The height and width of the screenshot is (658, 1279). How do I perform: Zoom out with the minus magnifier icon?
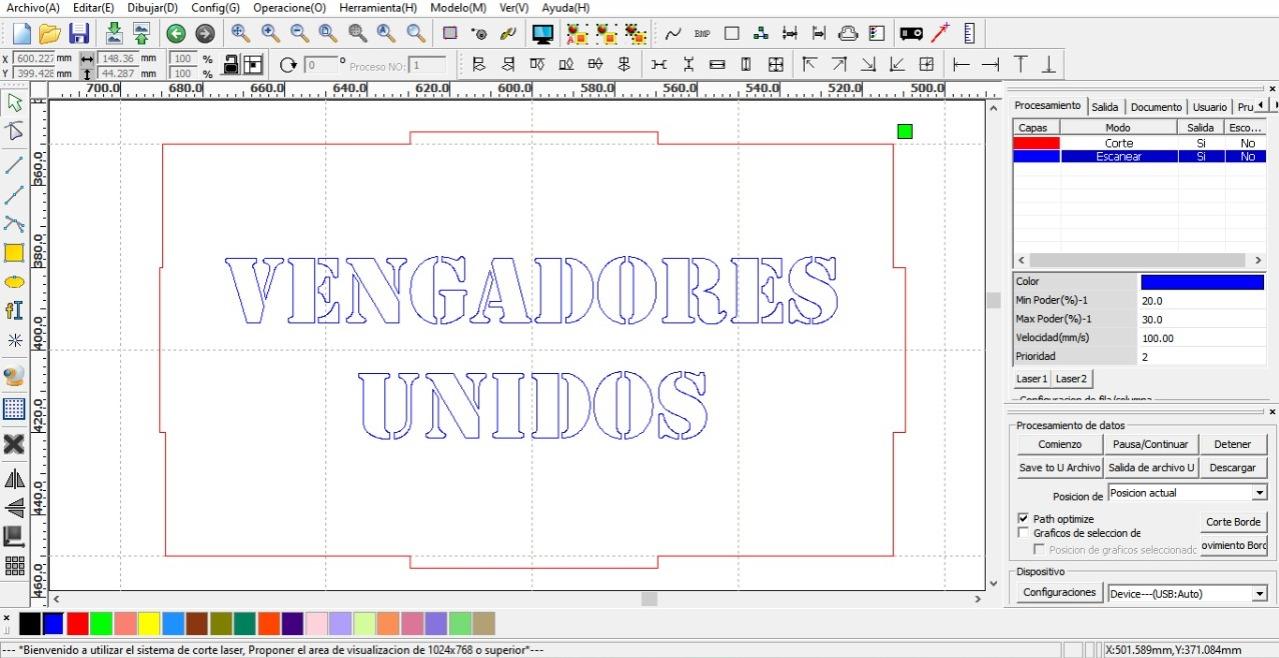(299, 34)
